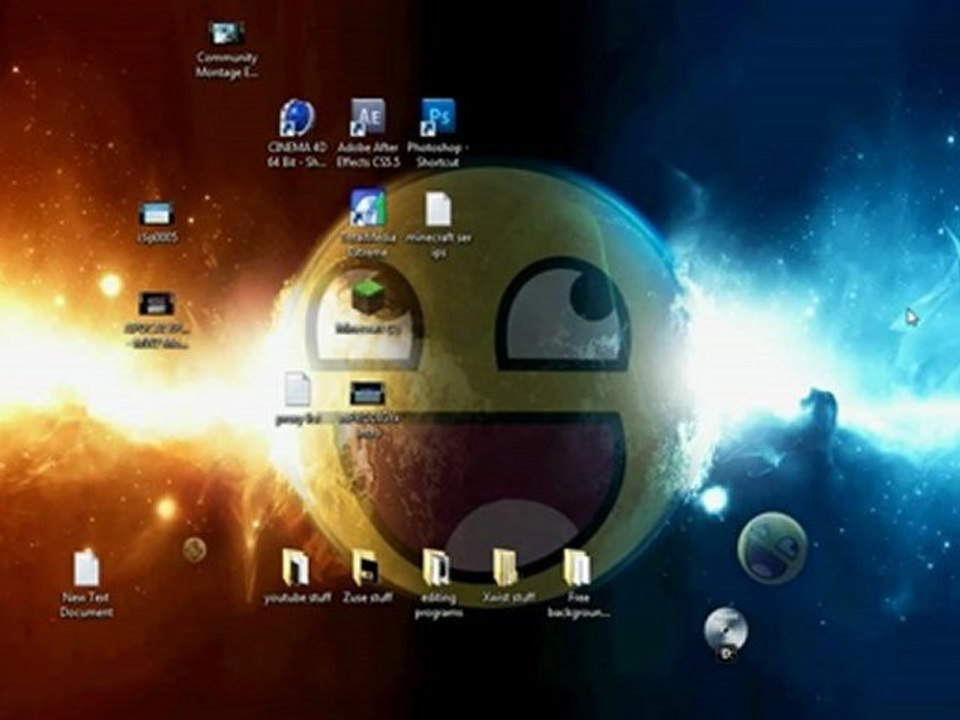Click the "New Text Document" label text

pyautogui.click(x=86, y=605)
